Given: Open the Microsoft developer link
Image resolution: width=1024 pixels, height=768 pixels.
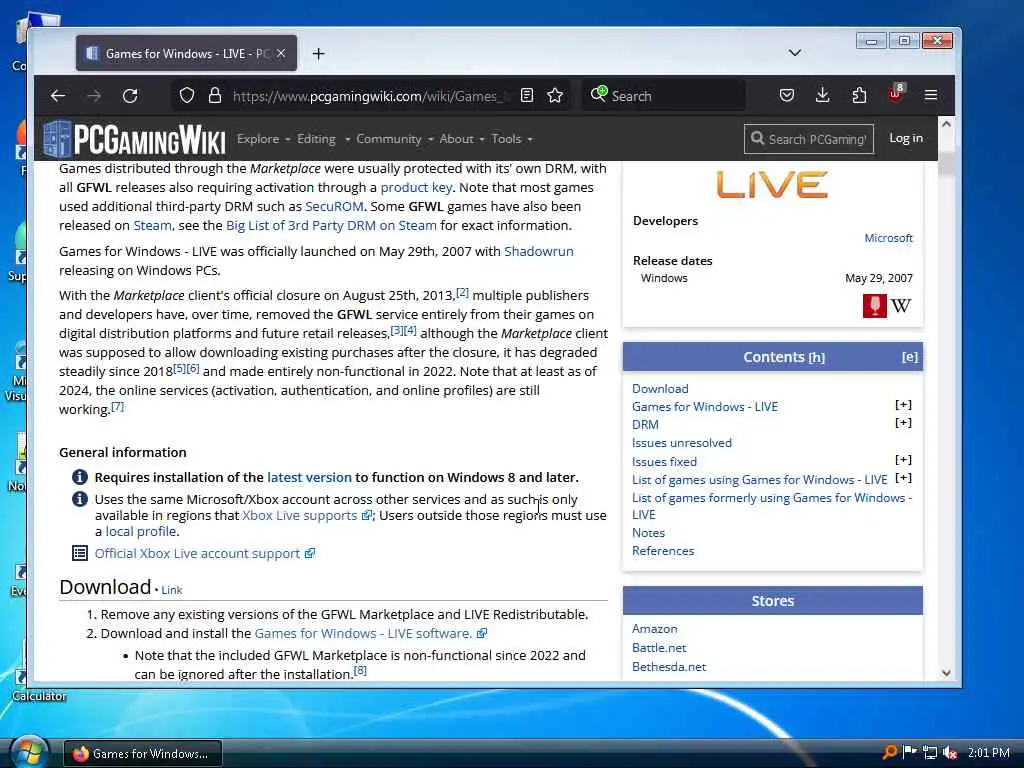Looking at the screenshot, I should point(888,238).
